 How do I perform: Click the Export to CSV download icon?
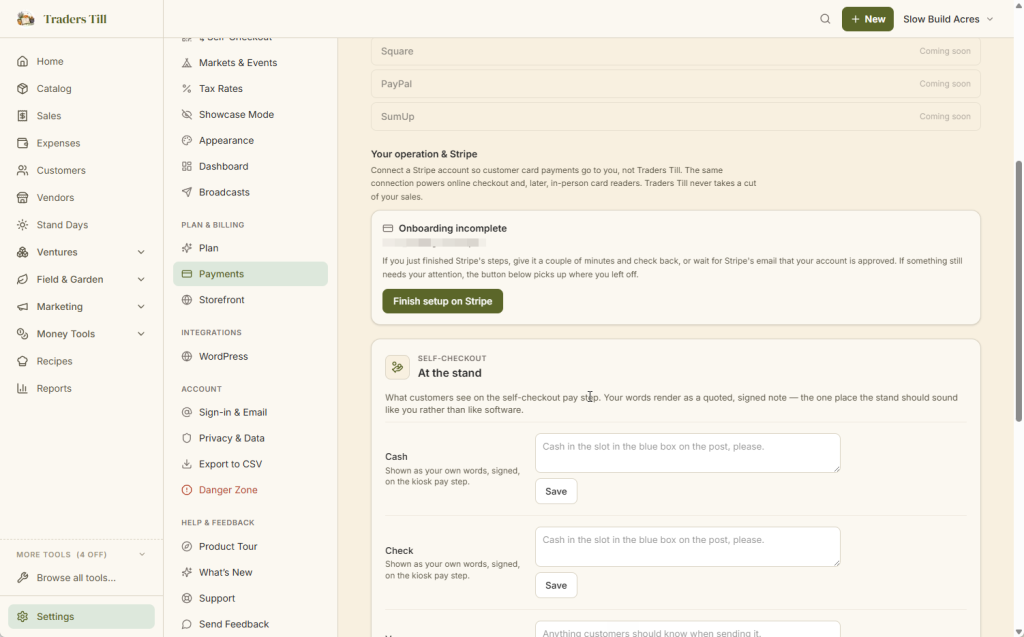(187, 464)
